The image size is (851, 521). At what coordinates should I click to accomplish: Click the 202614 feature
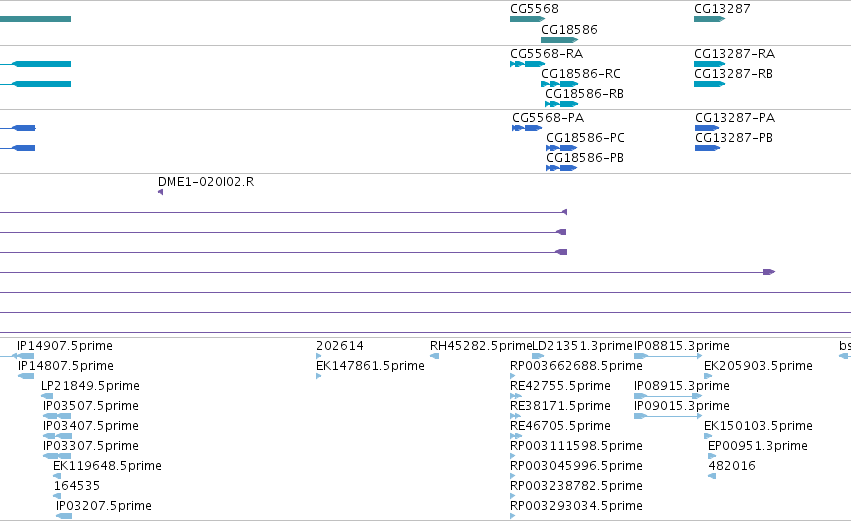319,356
